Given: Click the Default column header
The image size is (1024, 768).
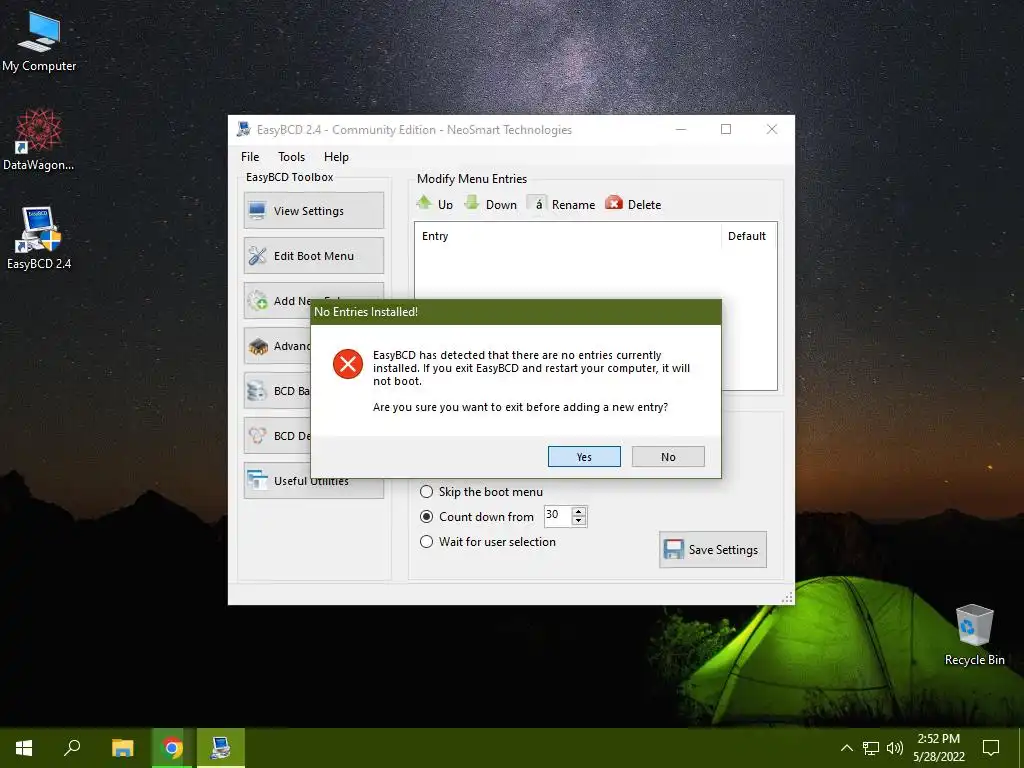Looking at the screenshot, I should [748, 236].
